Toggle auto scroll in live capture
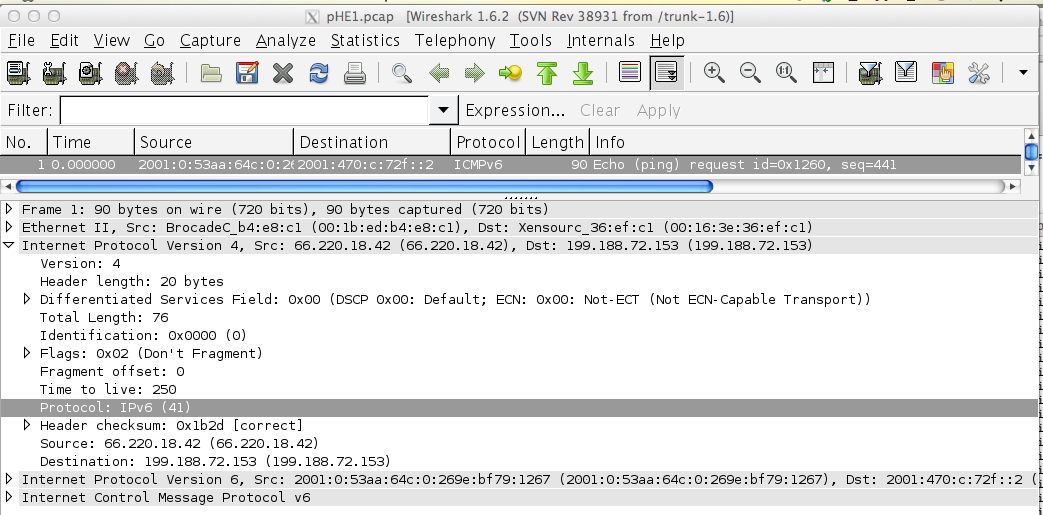 665,72
